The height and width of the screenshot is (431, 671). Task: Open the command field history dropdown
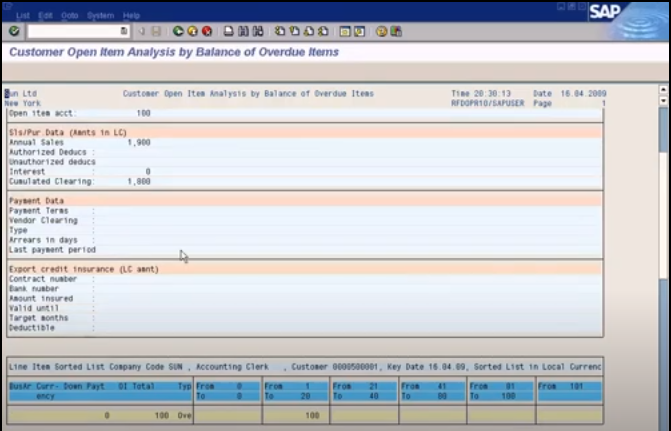(x=124, y=31)
